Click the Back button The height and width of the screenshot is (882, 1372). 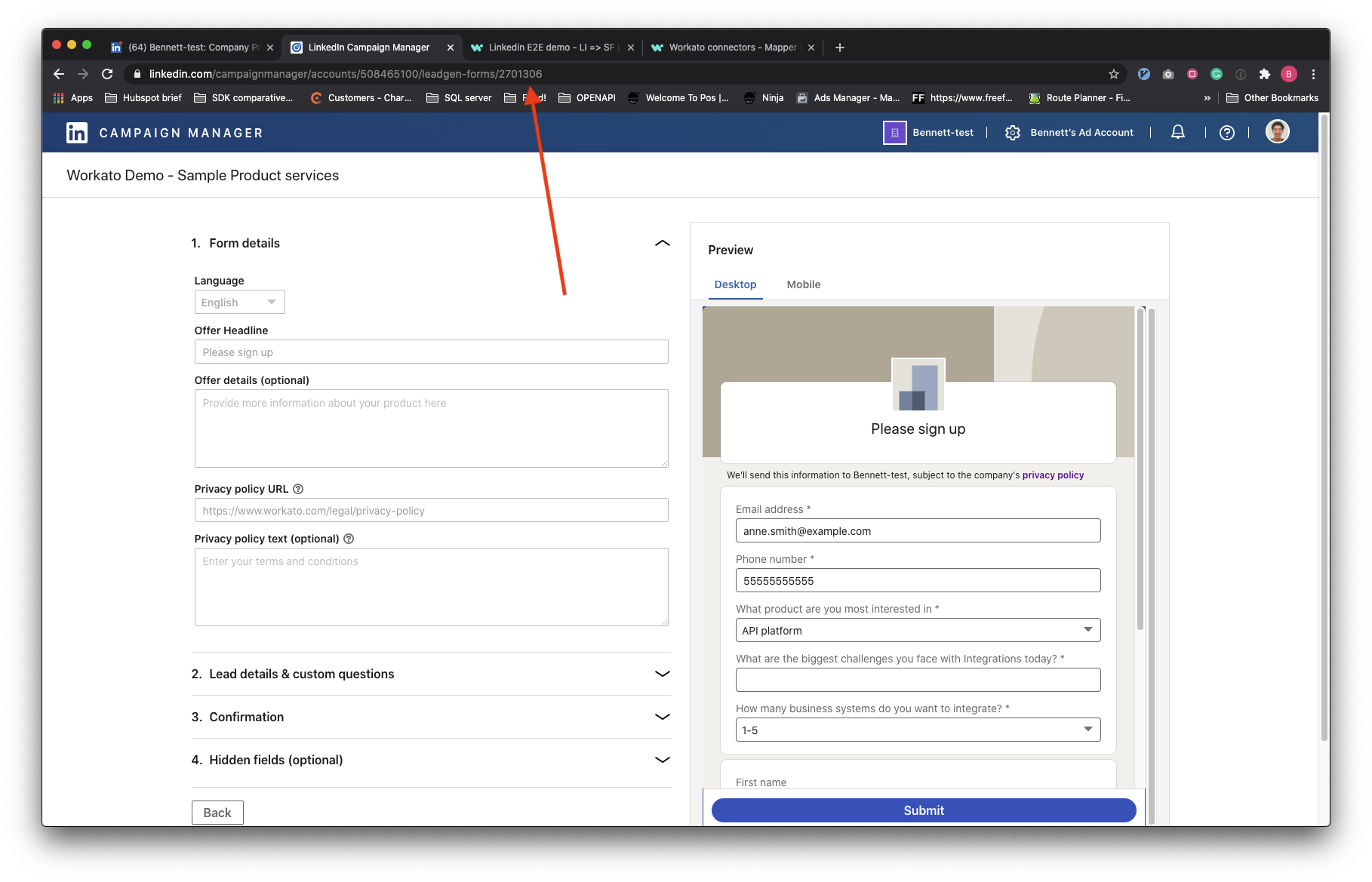(217, 813)
